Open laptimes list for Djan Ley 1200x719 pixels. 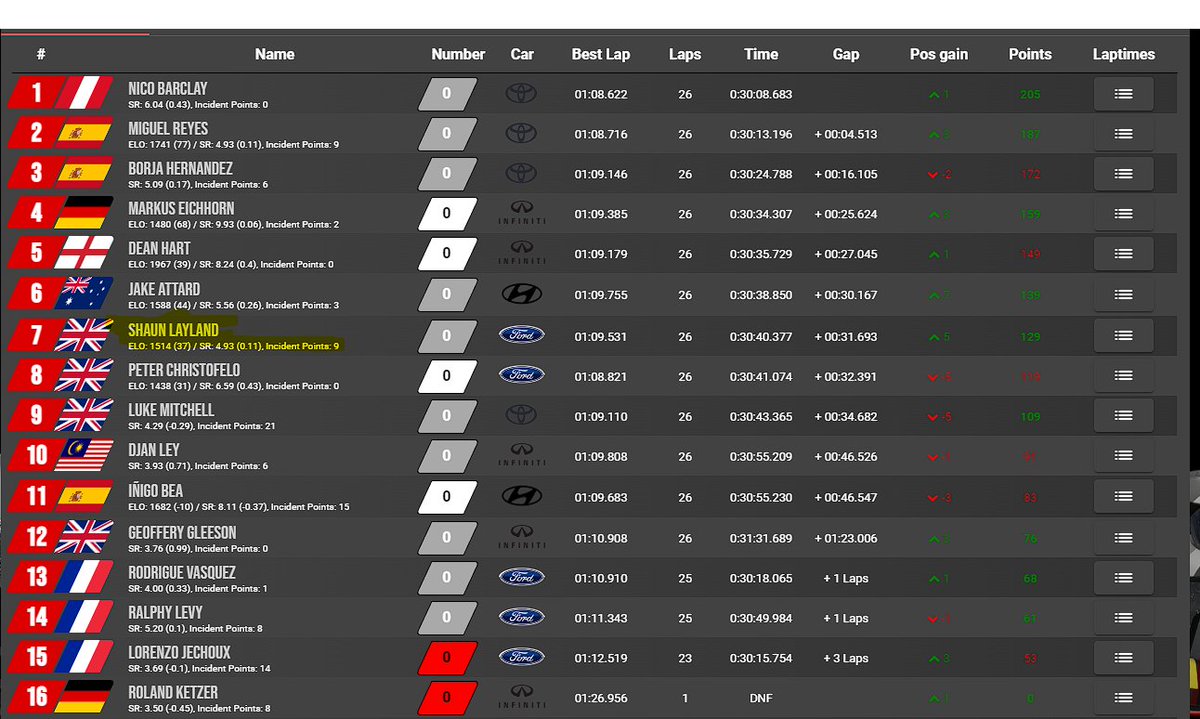point(1123,456)
